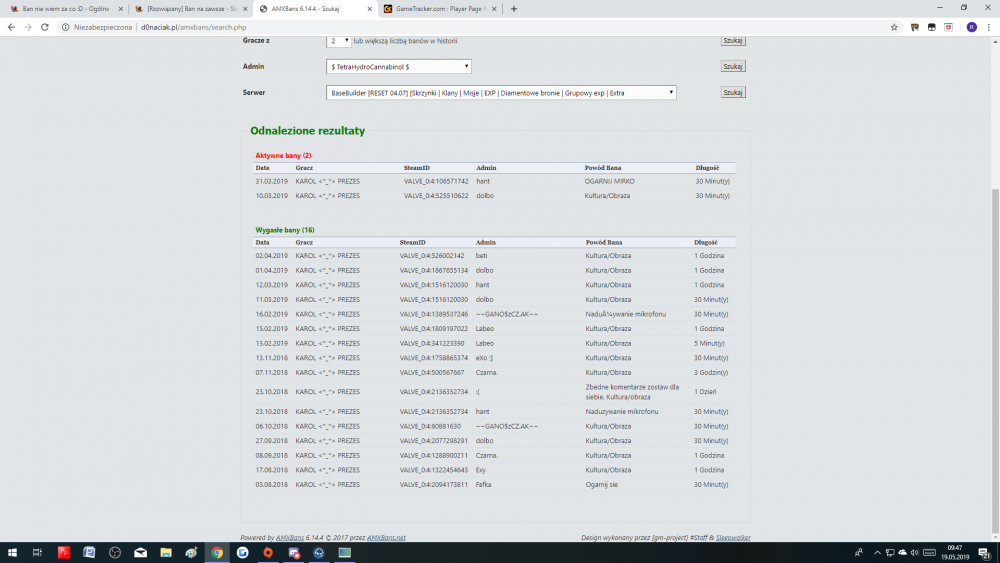1000x563 pixels.
Task: Click reason 'Naduzywanie mikrofonu' by hant
Action: (x=622, y=412)
